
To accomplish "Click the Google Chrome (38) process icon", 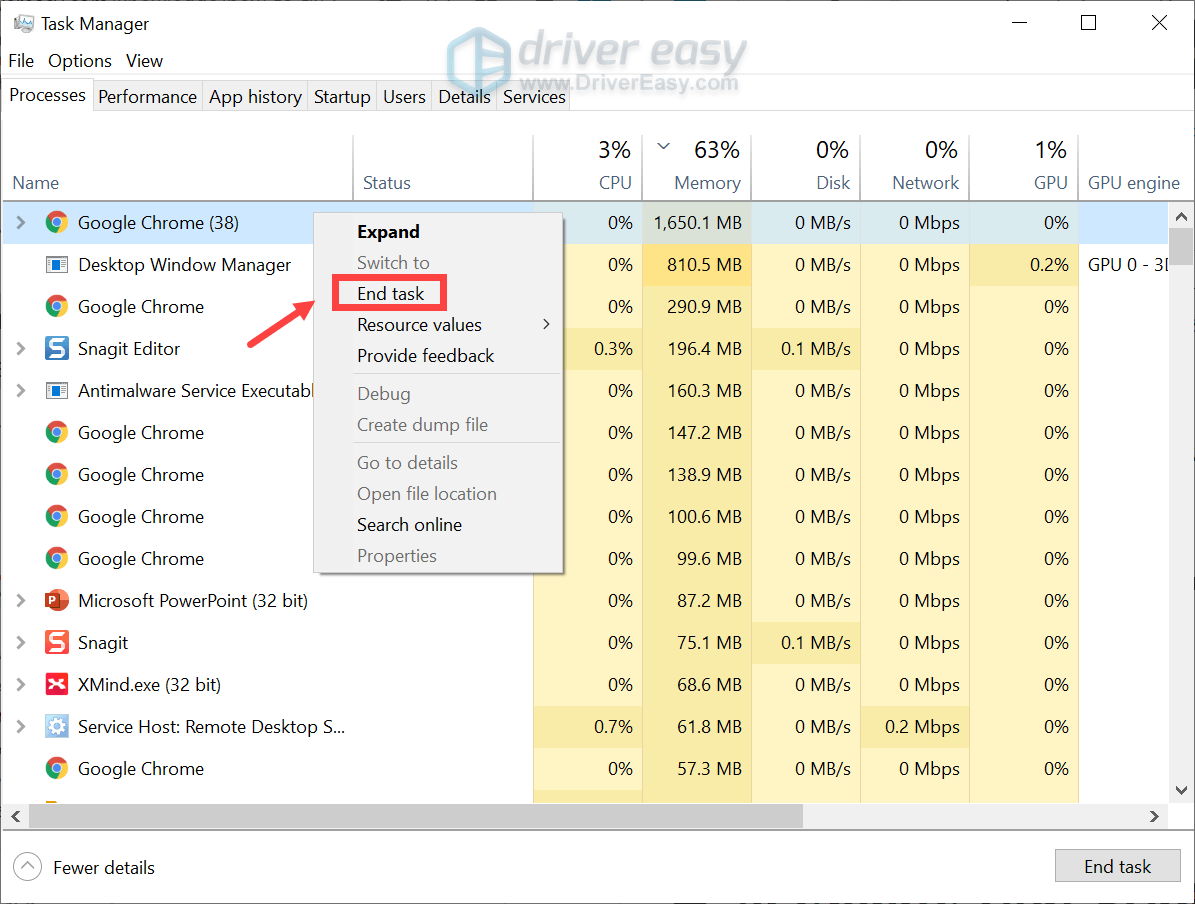I will click(56, 223).
